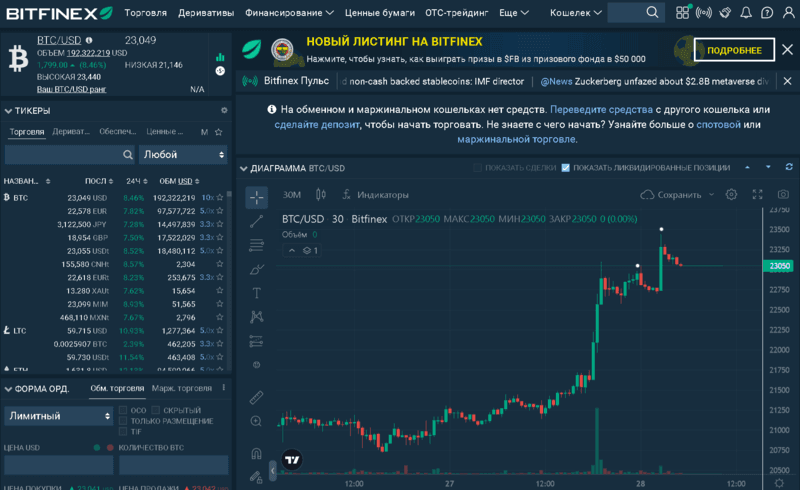The width and height of the screenshot is (800, 490).
Task: Open the Ценные бумаги menu item
Action: pyautogui.click(x=380, y=13)
